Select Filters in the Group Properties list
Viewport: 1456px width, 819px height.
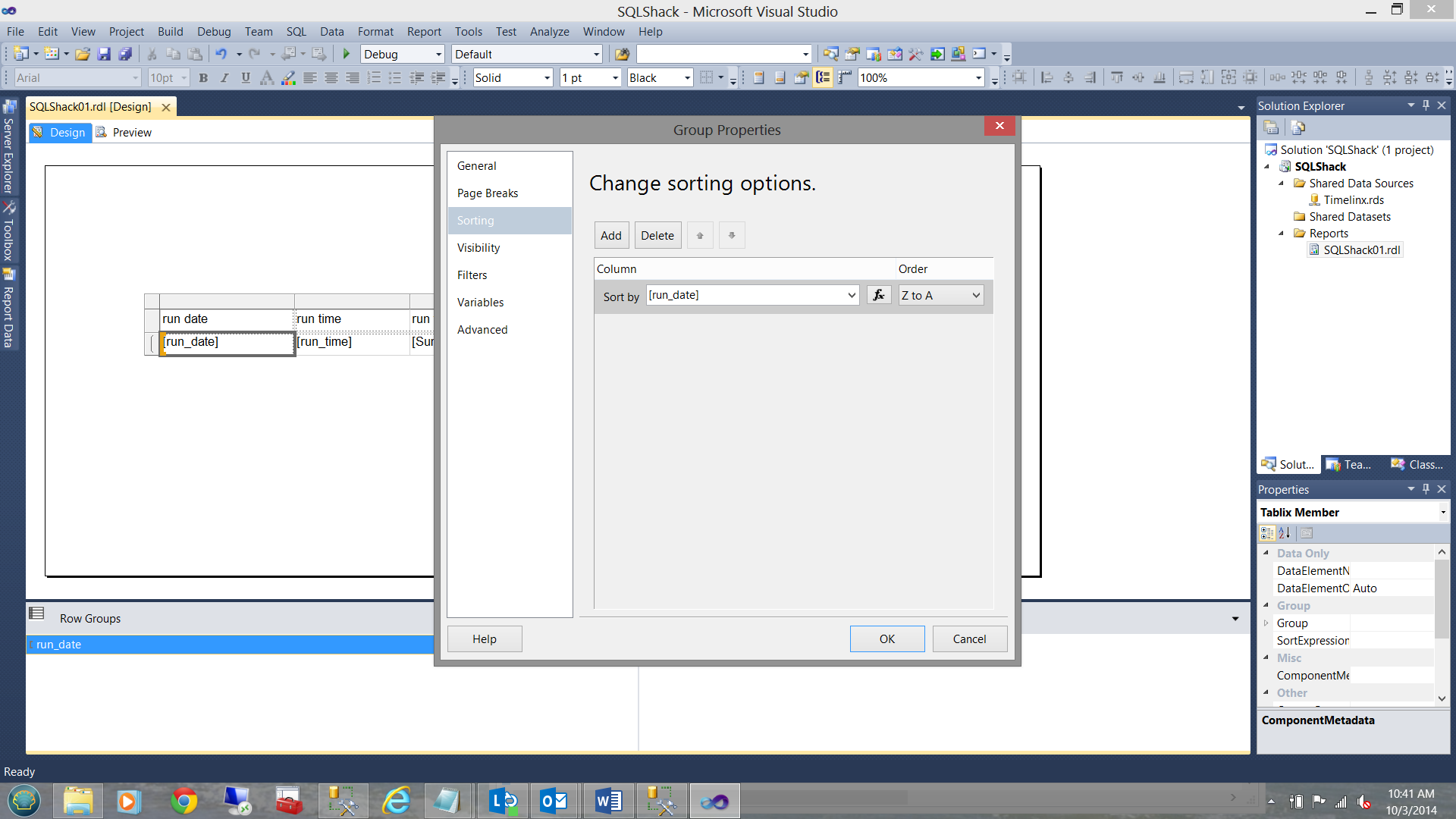pyautogui.click(x=472, y=275)
